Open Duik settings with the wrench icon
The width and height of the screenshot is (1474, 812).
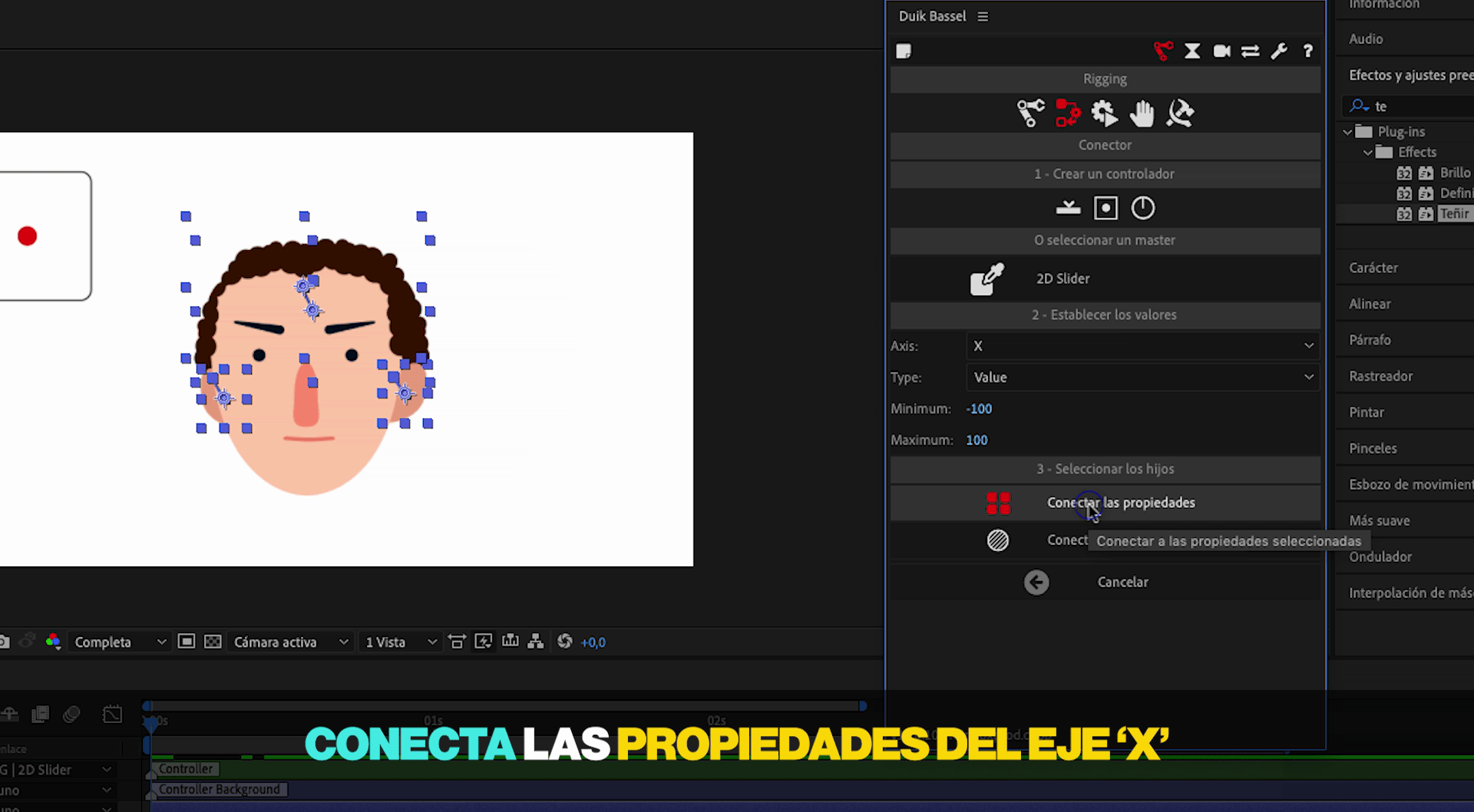[1280, 51]
